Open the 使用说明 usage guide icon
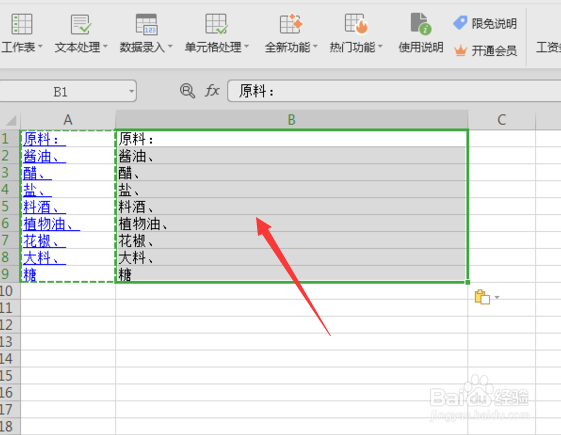 coord(421,24)
